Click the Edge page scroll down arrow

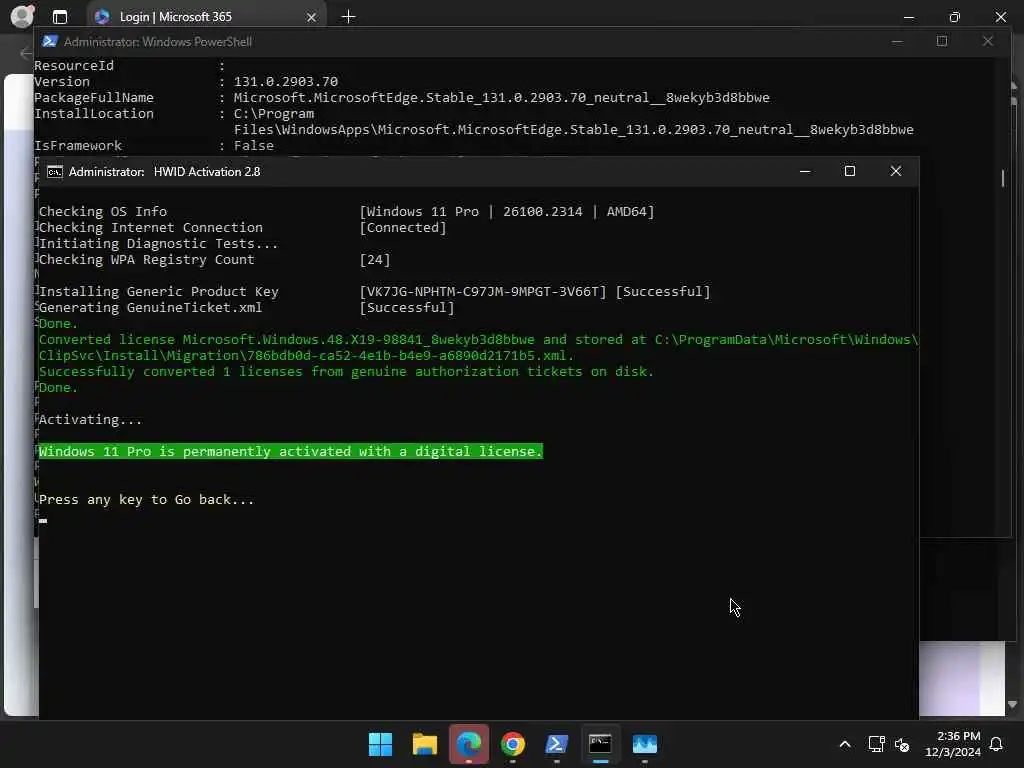tap(1012, 705)
